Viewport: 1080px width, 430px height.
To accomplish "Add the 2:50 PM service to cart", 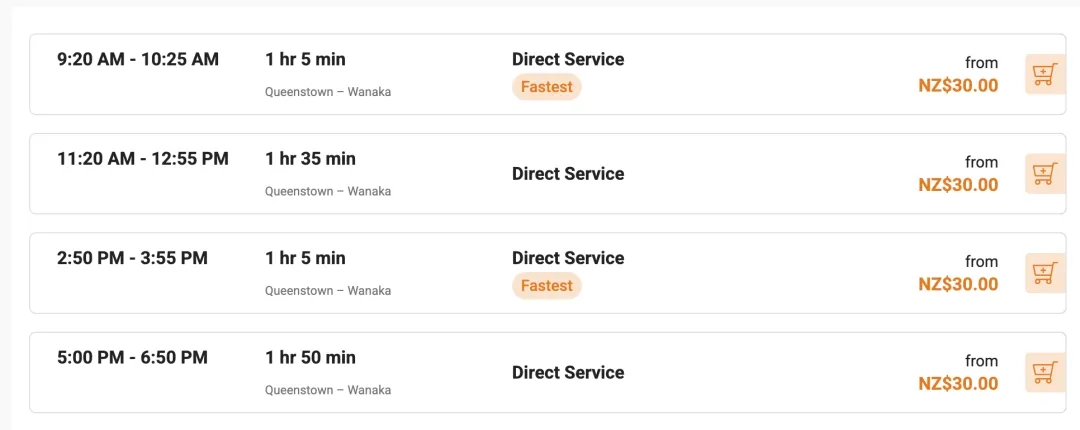I will coord(1045,272).
